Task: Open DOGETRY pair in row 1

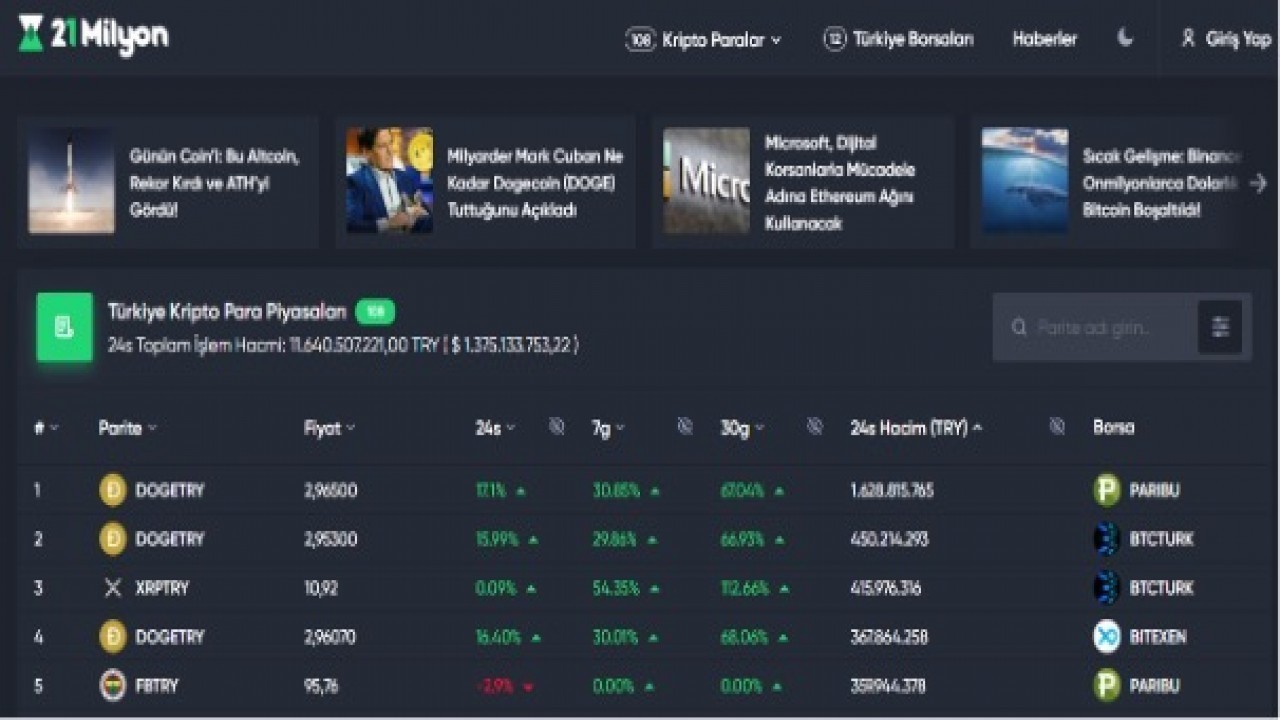Action: coord(169,490)
